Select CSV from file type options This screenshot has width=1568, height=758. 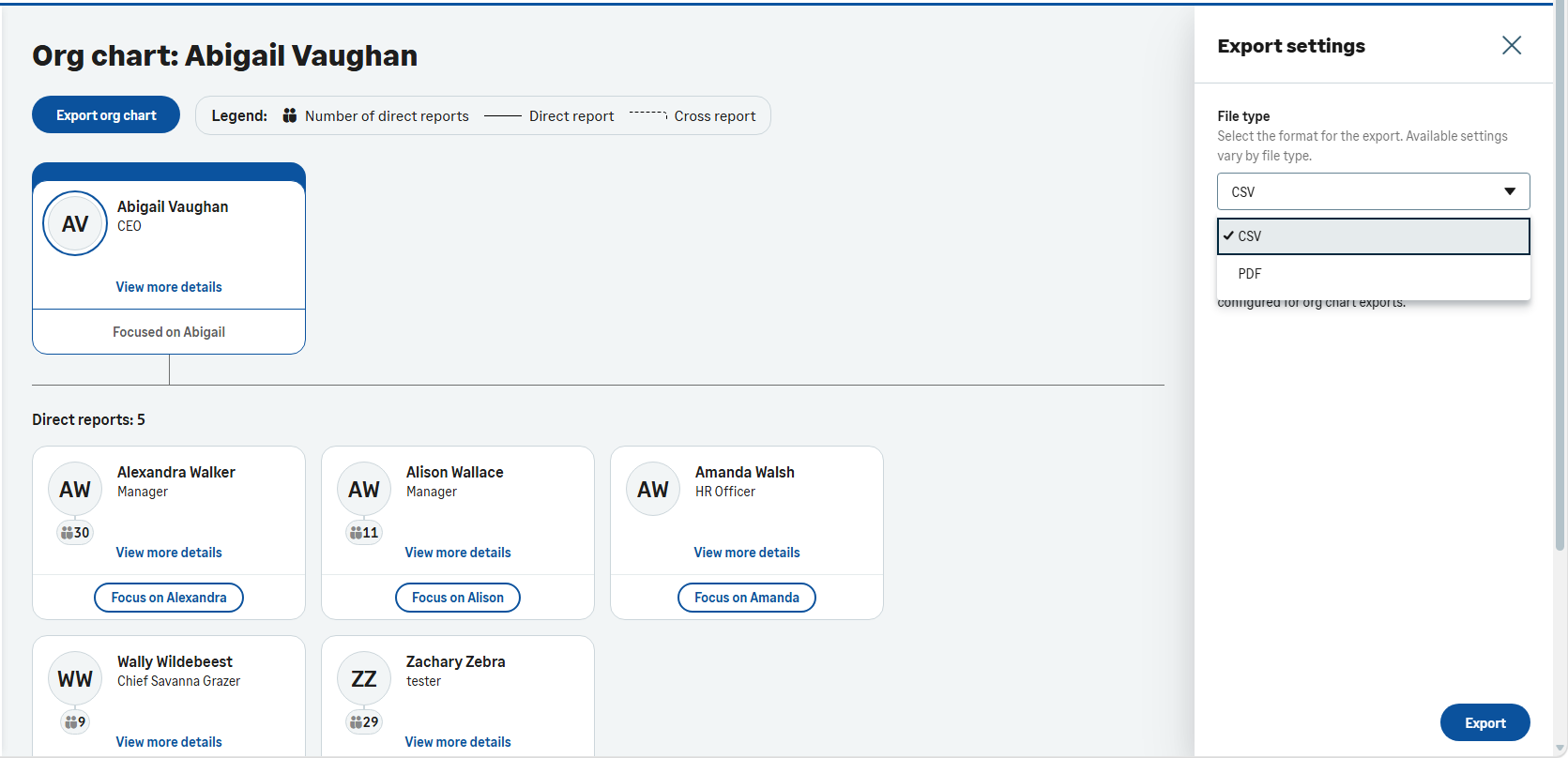pos(1374,236)
